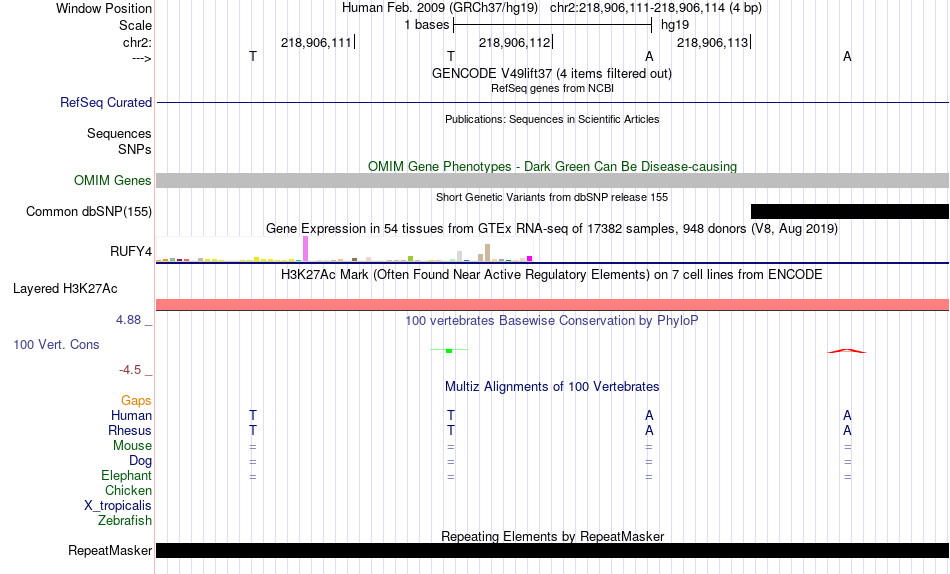
Task: Click the tall violet GTEx expression bar
Action: tap(305, 249)
